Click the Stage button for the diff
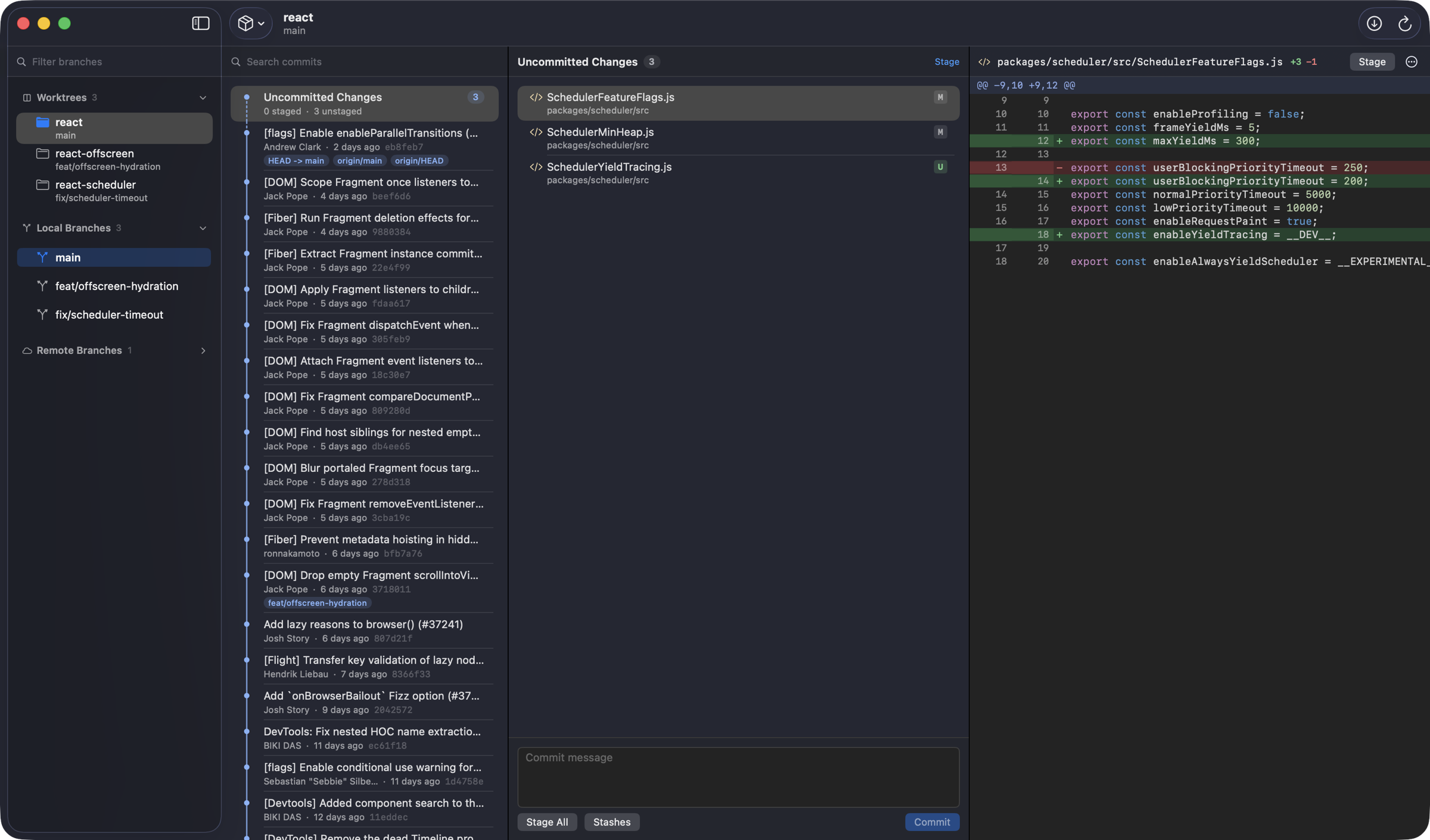 click(1372, 62)
